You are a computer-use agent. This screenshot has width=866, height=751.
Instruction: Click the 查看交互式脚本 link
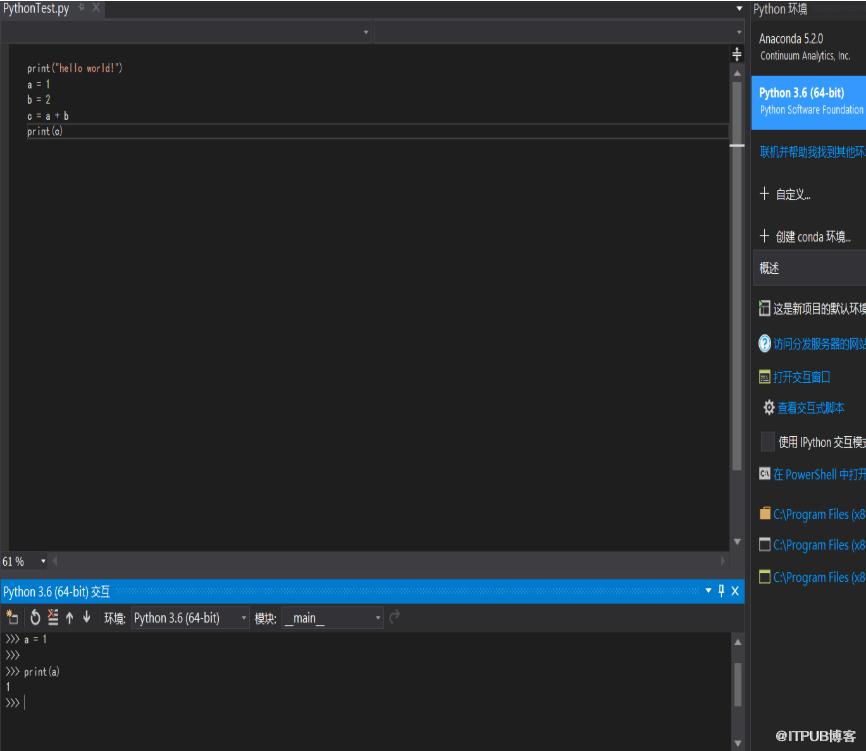[x=811, y=408]
